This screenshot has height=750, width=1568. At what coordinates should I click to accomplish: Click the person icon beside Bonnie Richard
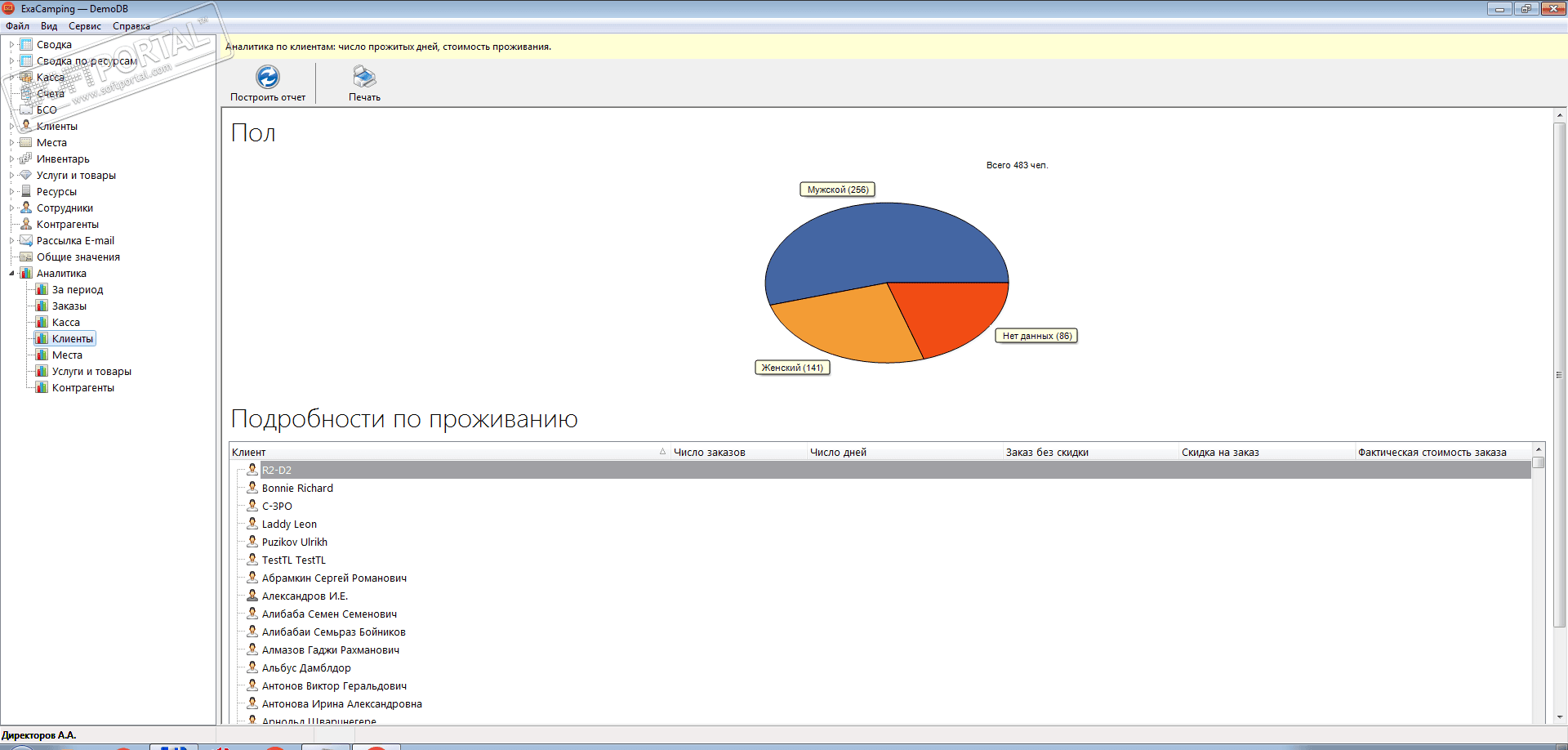coord(252,488)
